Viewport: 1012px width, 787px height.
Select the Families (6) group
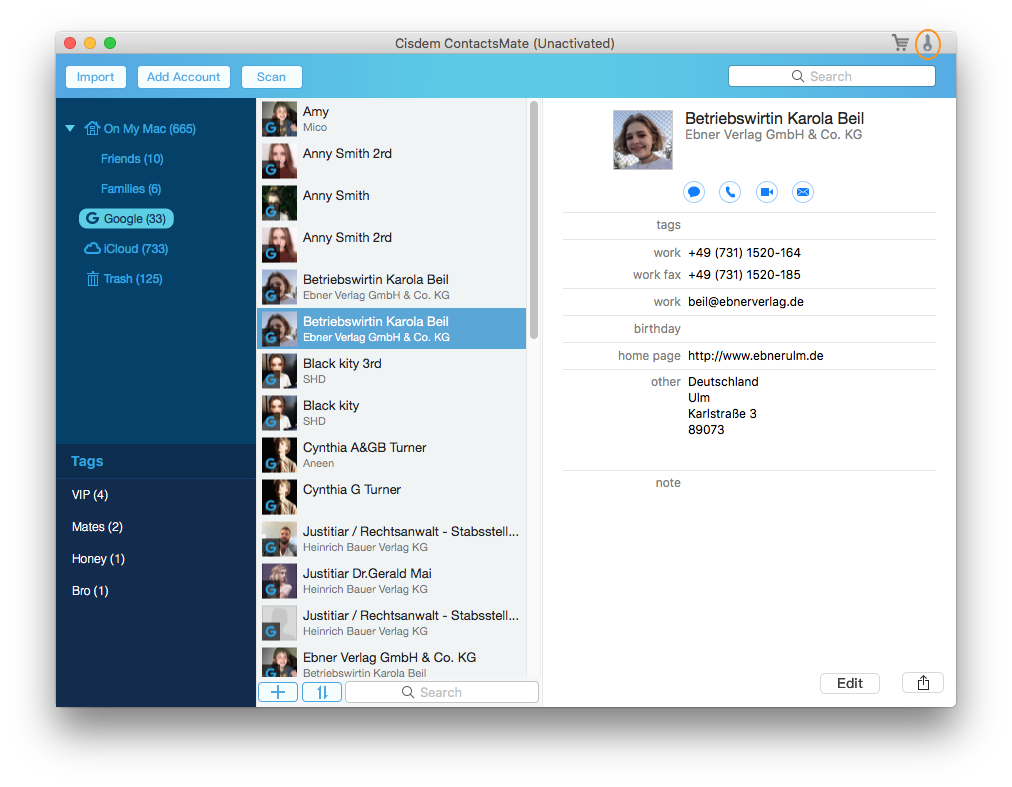(x=131, y=189)
